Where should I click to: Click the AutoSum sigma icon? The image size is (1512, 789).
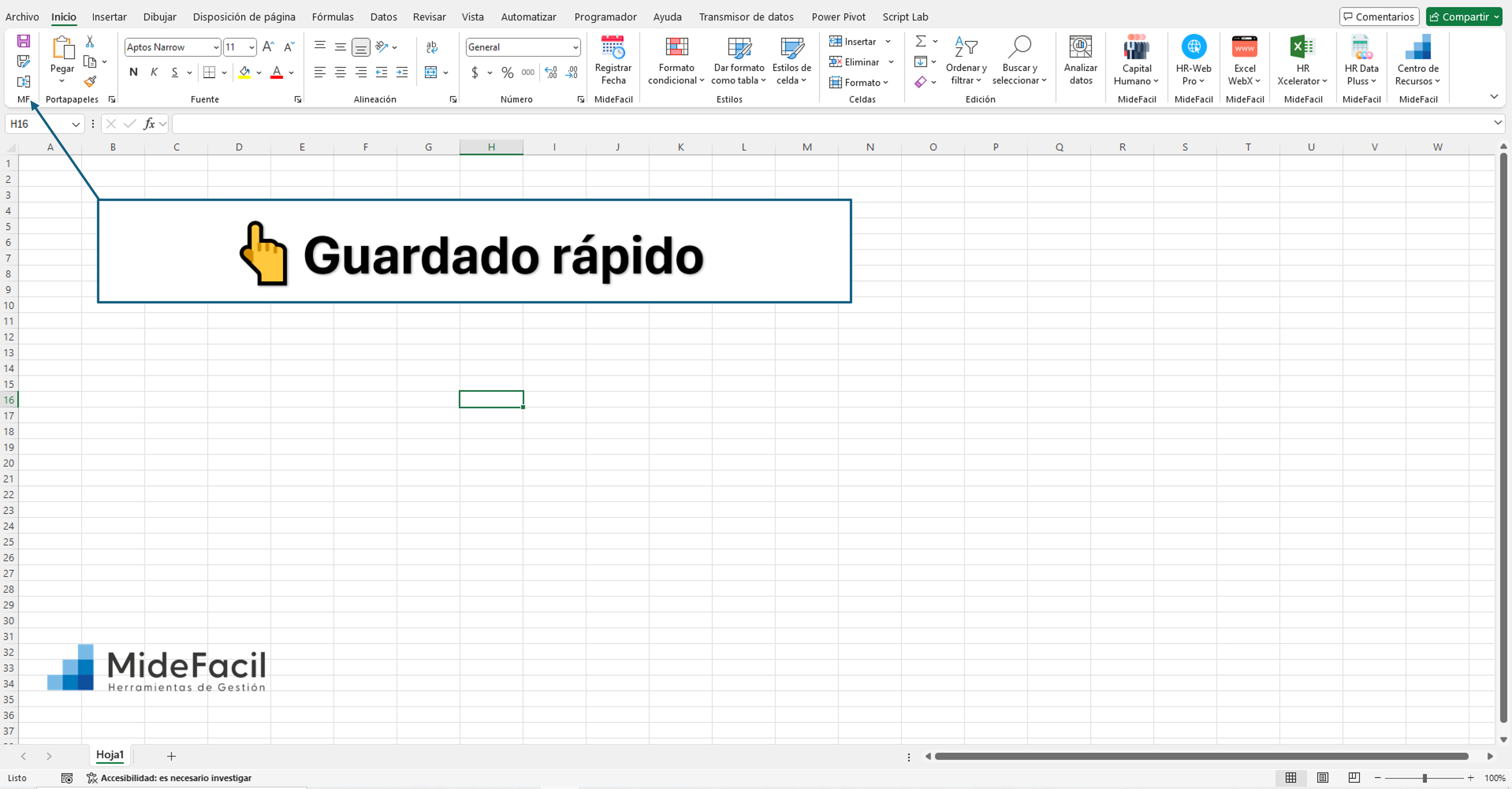[920, 41]
